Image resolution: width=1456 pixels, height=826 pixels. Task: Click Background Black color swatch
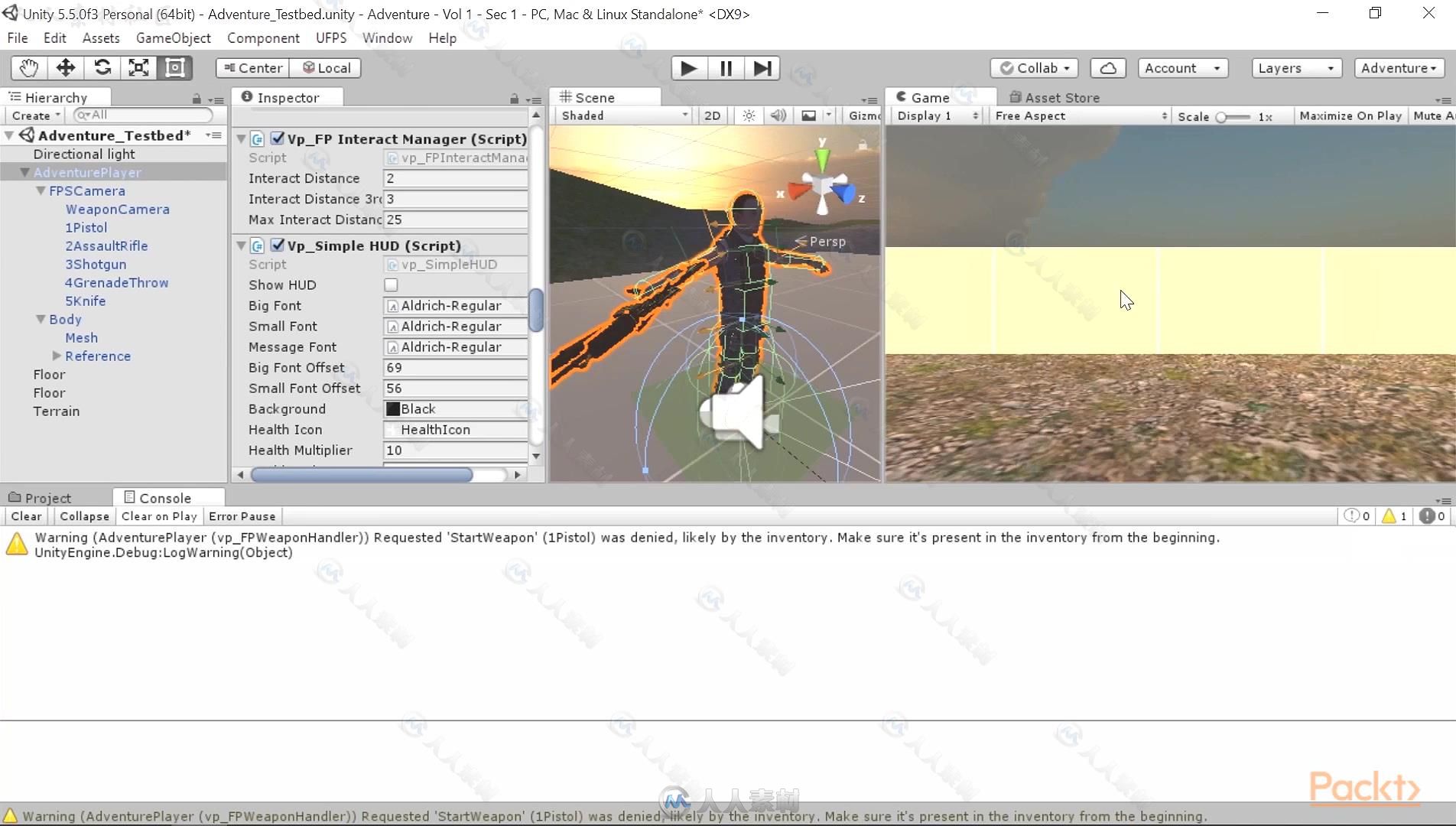393,409
